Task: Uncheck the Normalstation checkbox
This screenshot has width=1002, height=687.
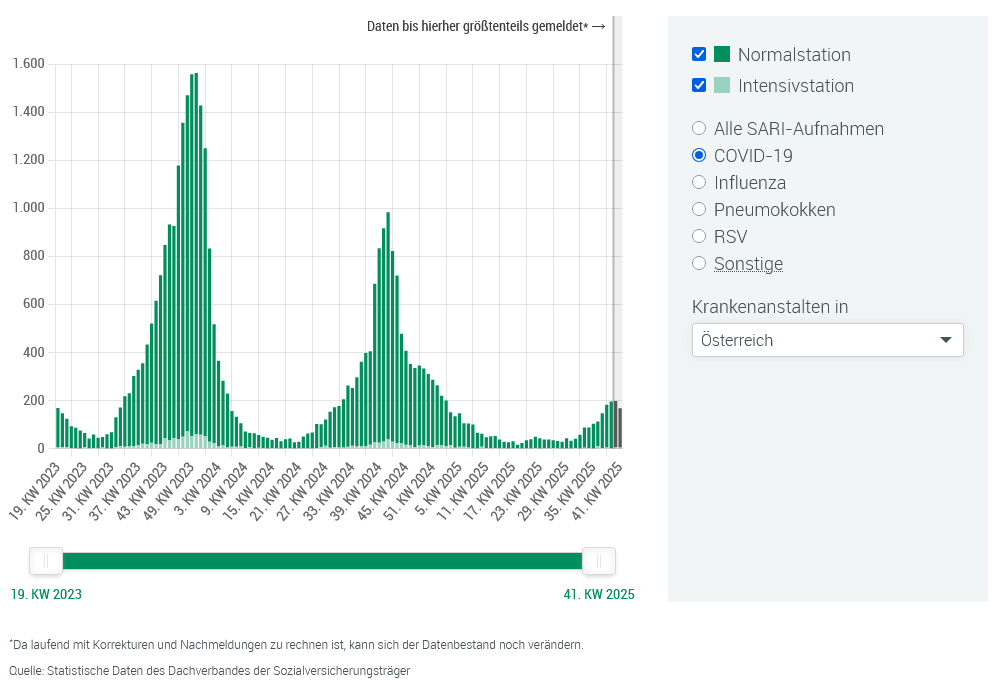Action: click(699, 55)
